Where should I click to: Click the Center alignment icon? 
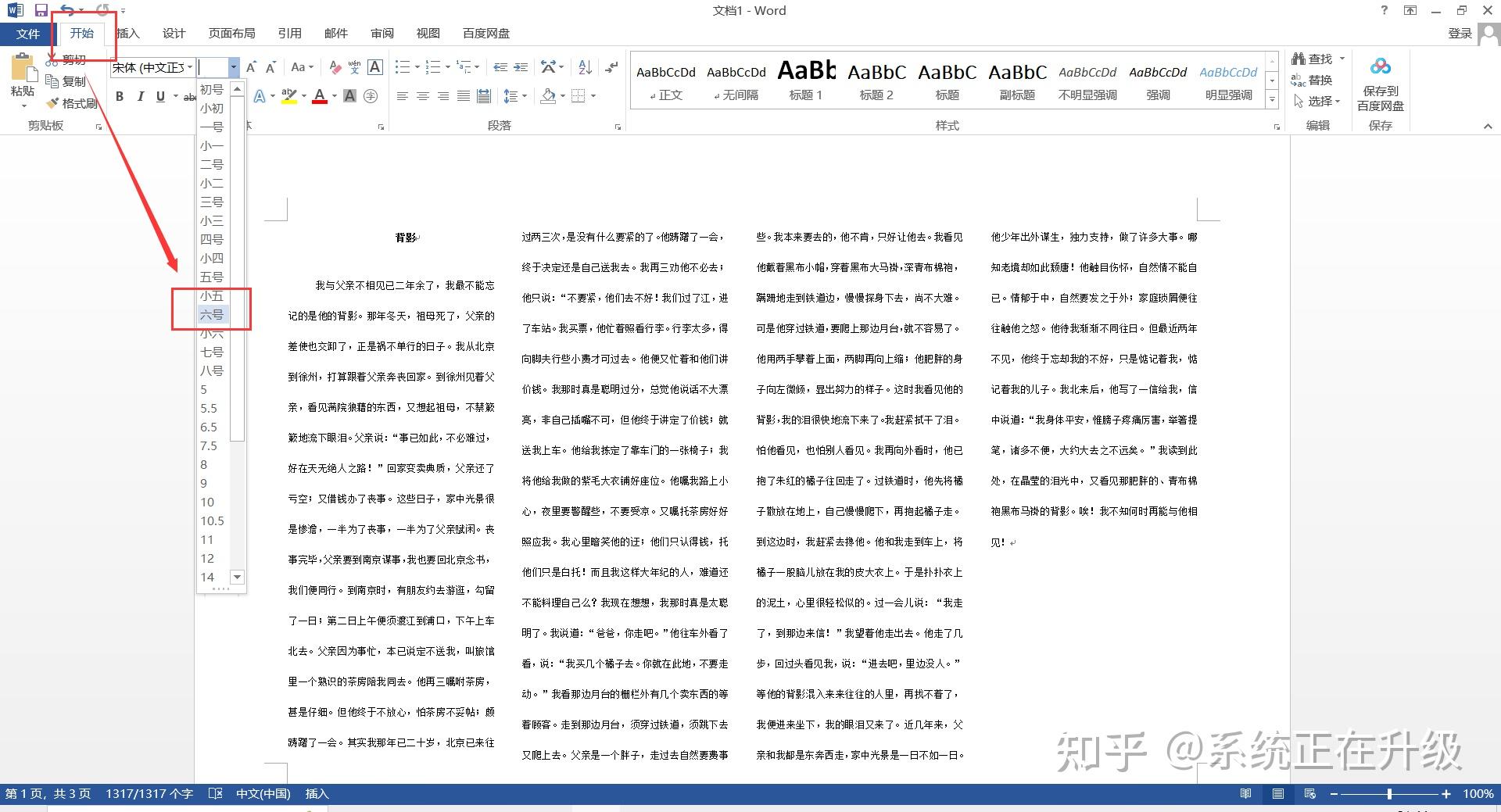[x=423, y=96]
